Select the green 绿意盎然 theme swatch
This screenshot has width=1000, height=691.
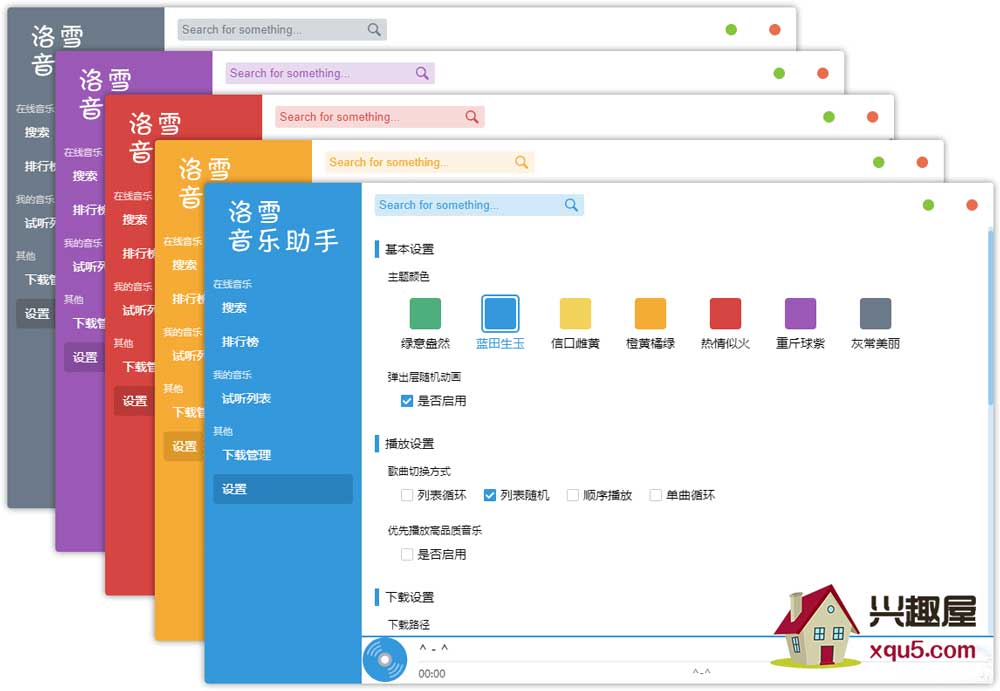[x=425, y=313]
